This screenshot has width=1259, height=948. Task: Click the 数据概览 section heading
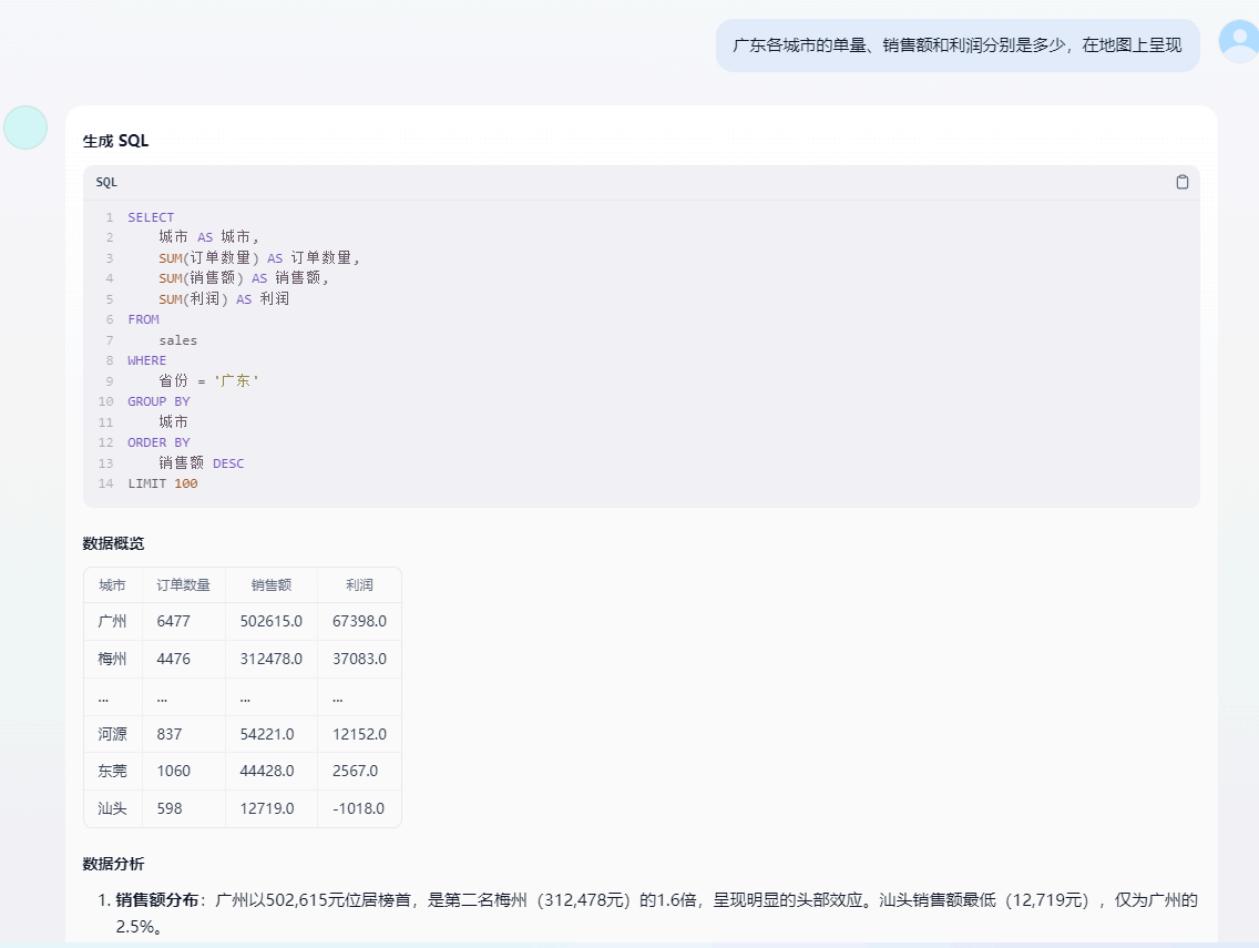click(x=113, y=543)
